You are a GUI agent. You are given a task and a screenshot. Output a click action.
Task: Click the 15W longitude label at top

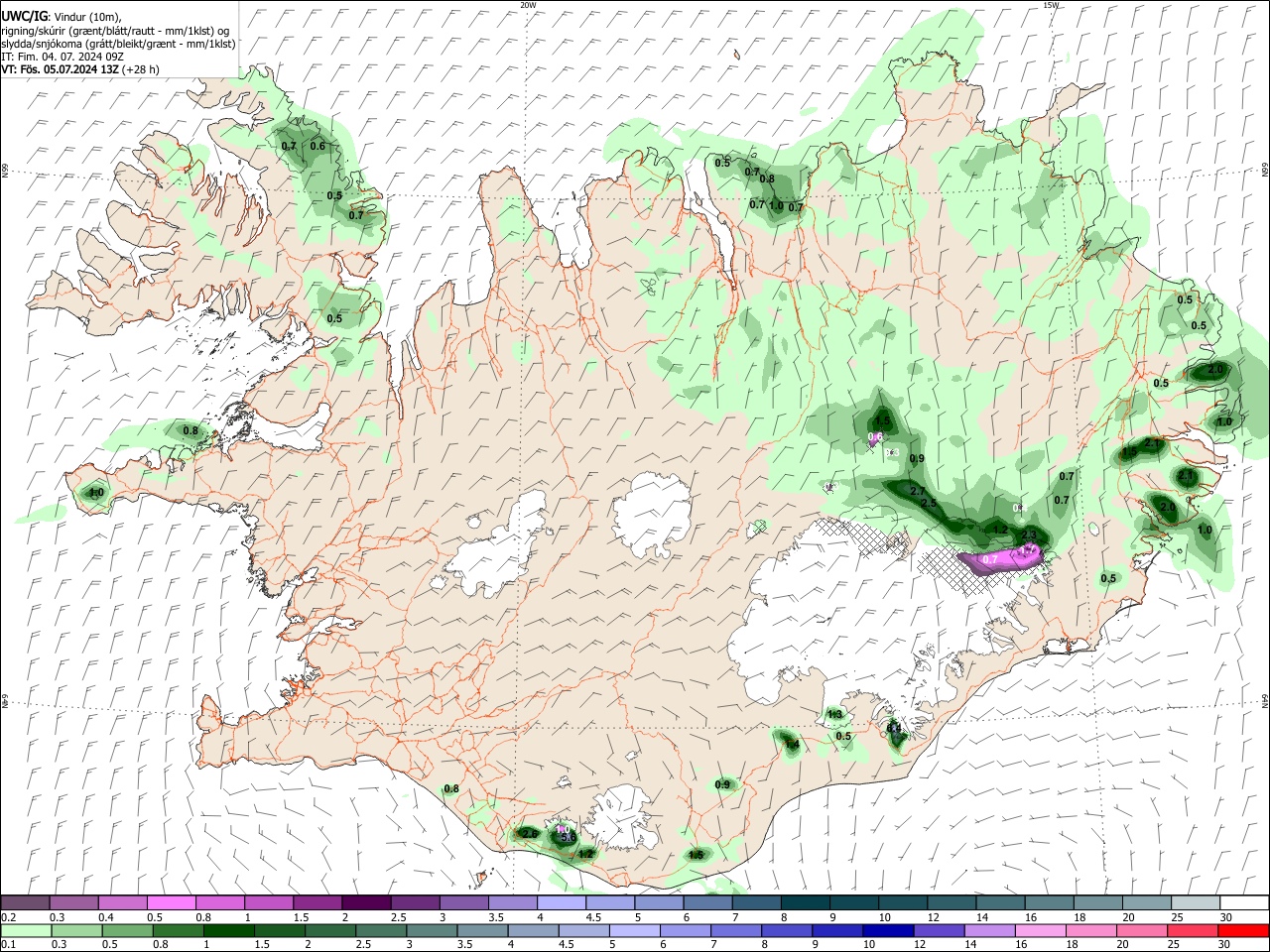click(x=1051, y=5)
